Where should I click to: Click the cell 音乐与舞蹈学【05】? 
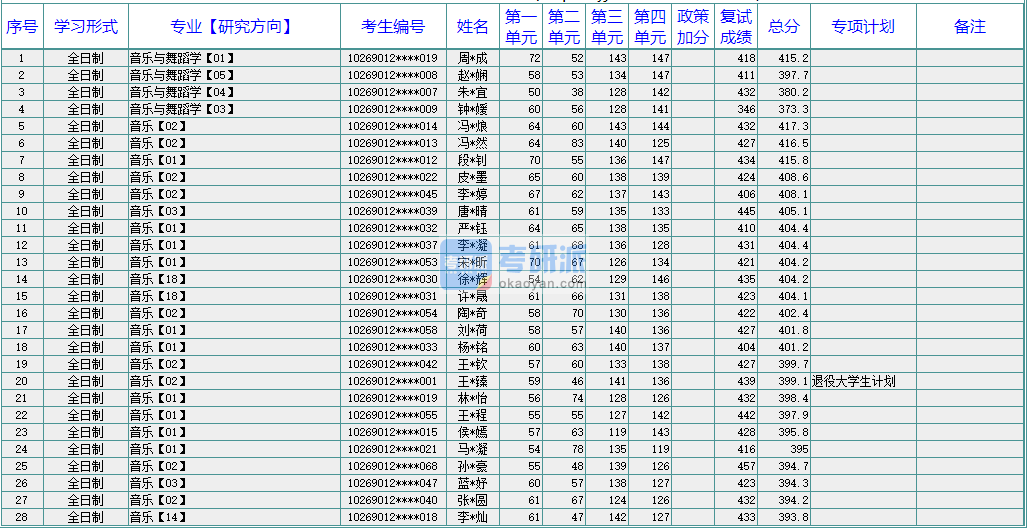(182, 75)
